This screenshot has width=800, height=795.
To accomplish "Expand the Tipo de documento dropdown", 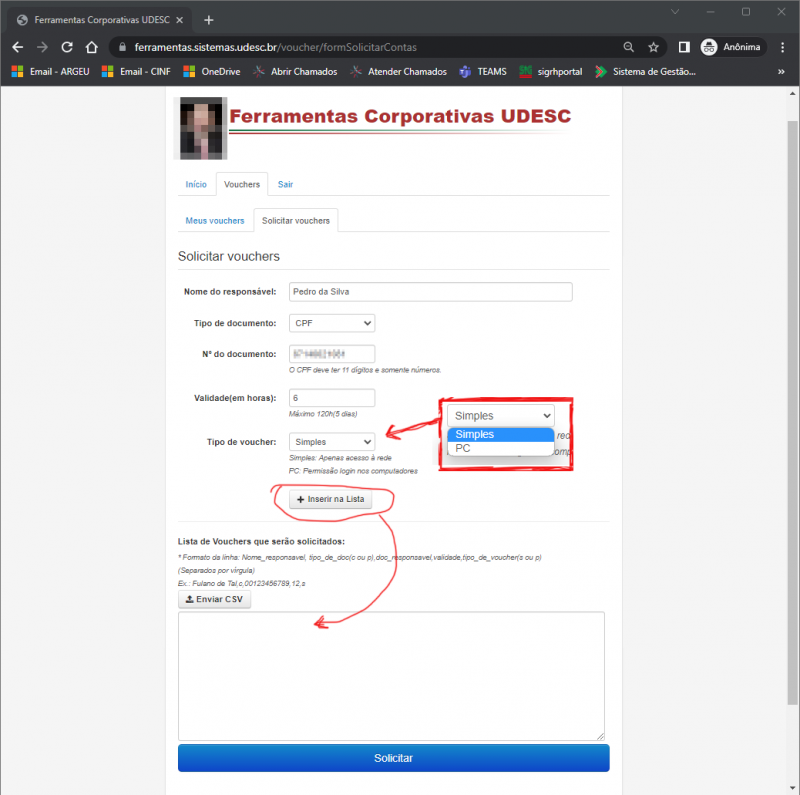I will (x=331, y=323).
